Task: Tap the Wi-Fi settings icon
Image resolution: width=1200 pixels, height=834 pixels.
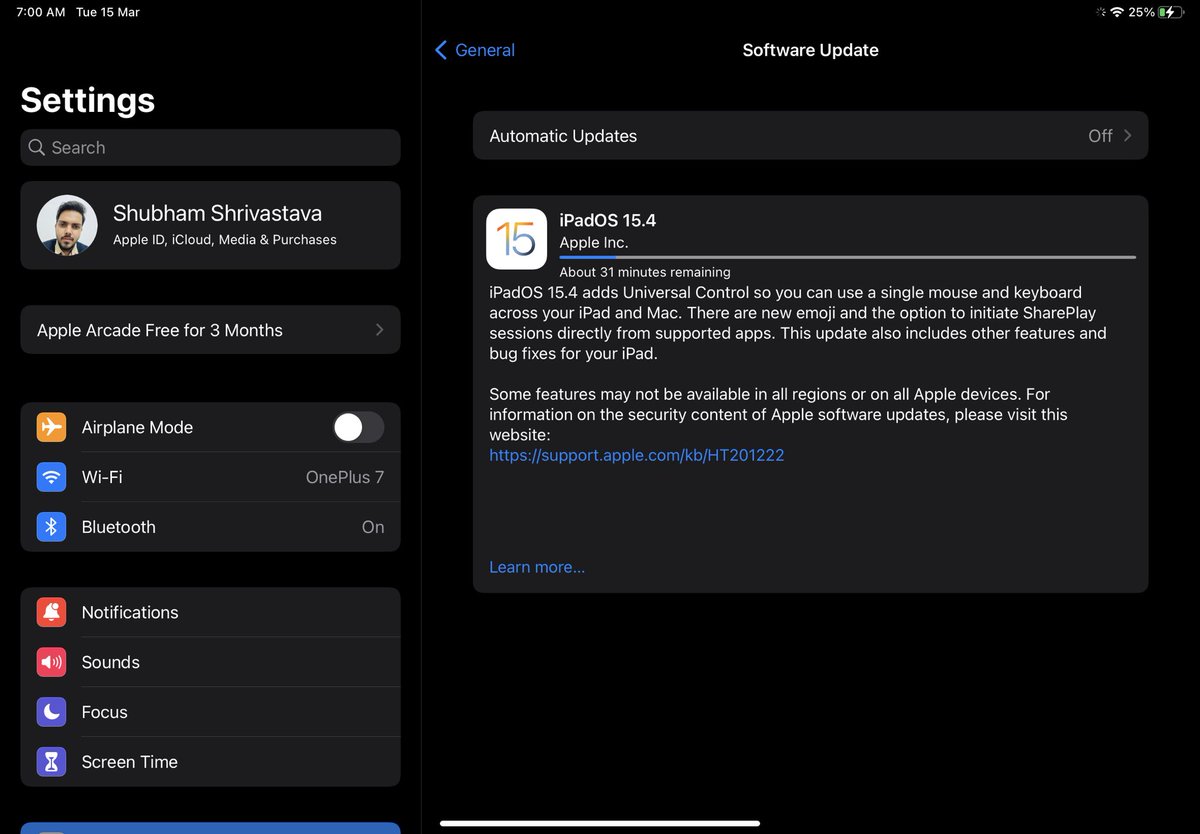Action: (51, 477)
